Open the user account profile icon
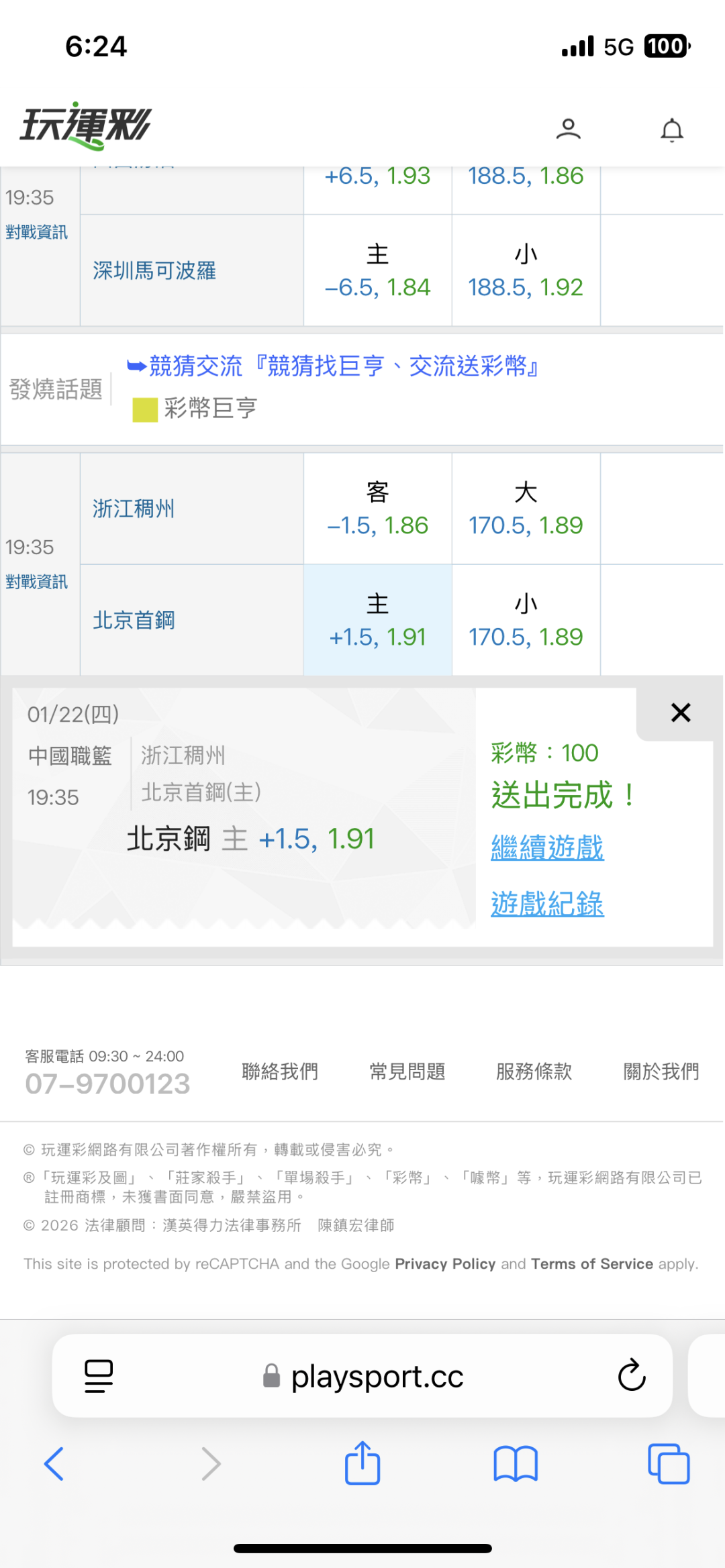Viewport: 725px width, 1568px height. click(568, 129)
